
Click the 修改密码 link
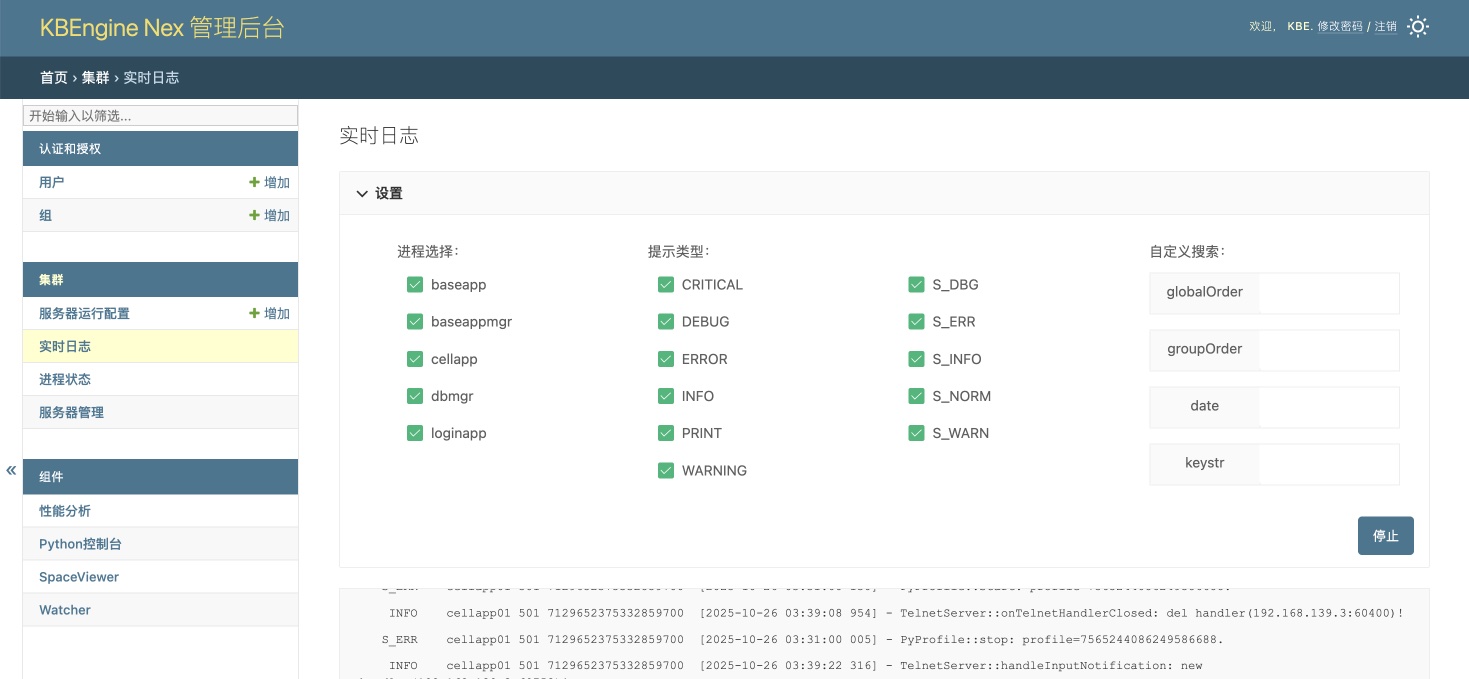click(1340, 27)
